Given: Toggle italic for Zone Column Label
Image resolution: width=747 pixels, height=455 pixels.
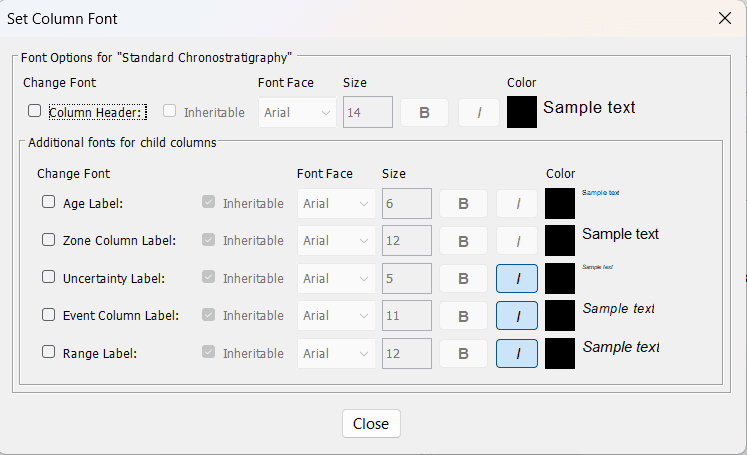Looking at the screenshot, I should tap(517, 241).
